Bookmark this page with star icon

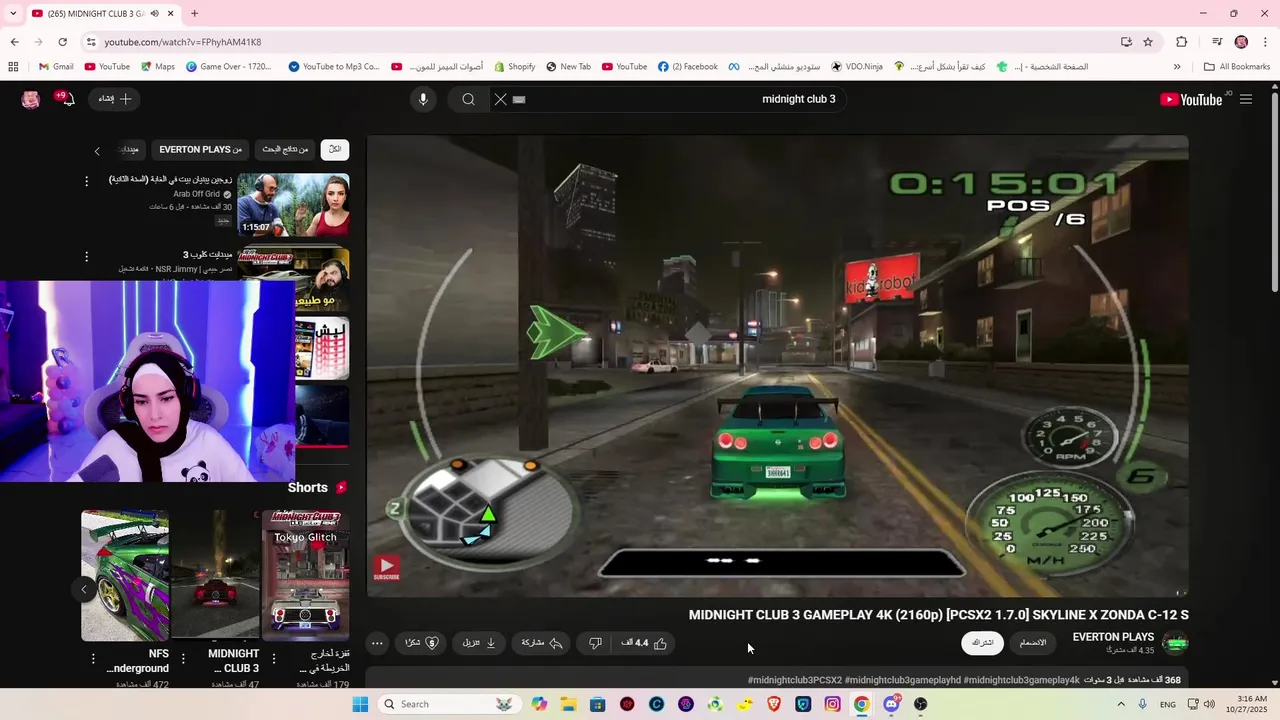tap(1148, 42)
